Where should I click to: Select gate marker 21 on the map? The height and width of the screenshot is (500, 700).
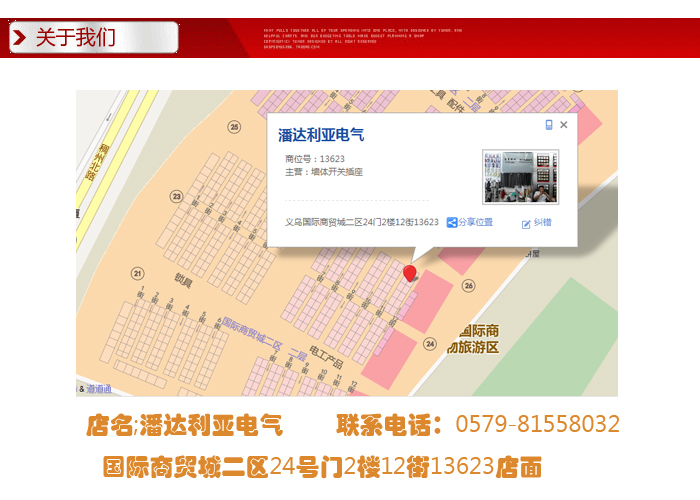[x=137, y=273]
